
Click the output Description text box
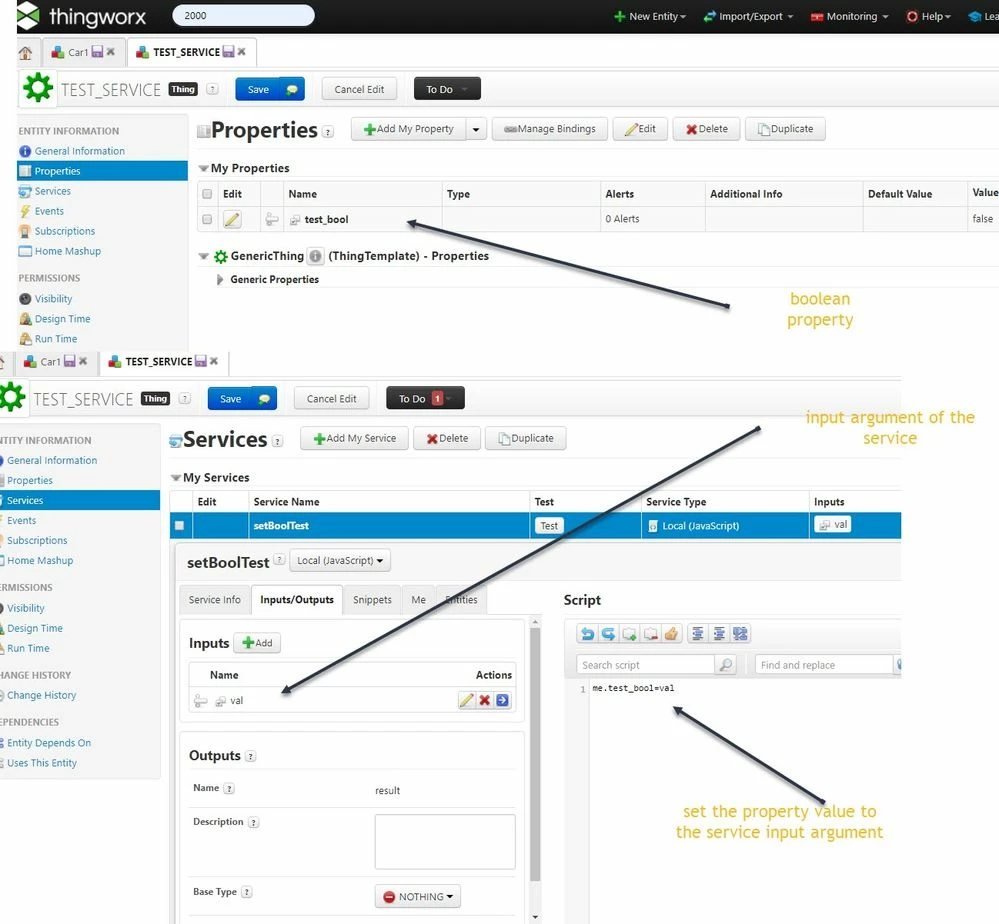click(445, 842)
